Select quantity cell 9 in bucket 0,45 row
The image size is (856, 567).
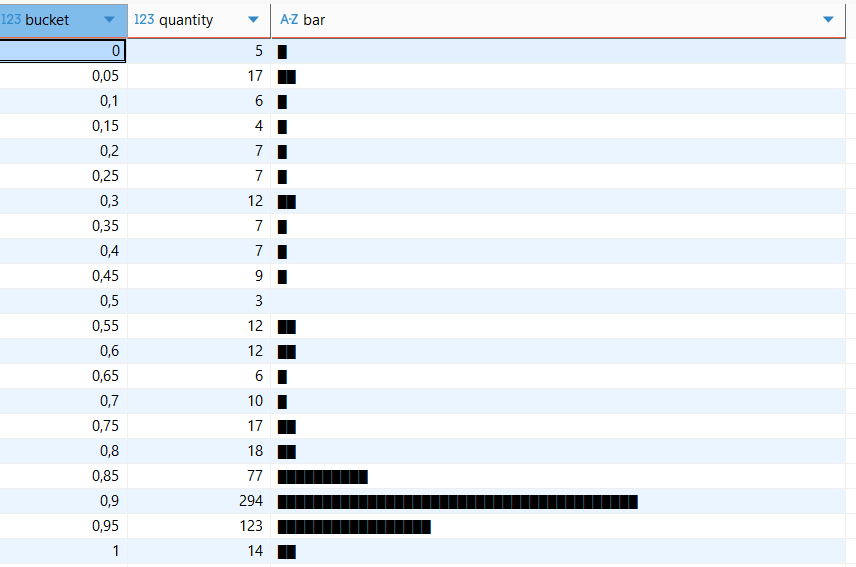click(x=199, y=276)
